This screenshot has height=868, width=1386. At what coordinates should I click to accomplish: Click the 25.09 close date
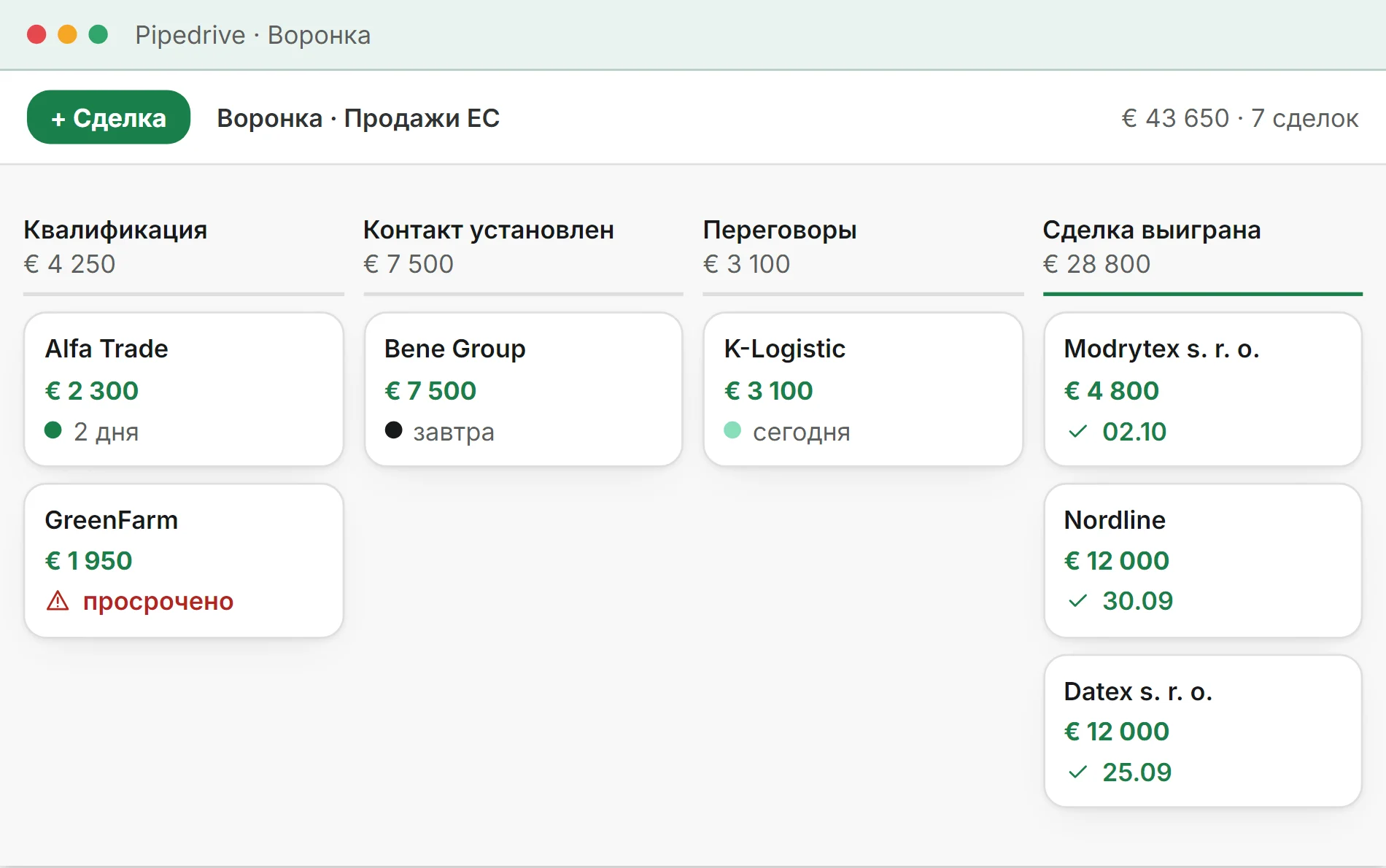pos(1137,772)
